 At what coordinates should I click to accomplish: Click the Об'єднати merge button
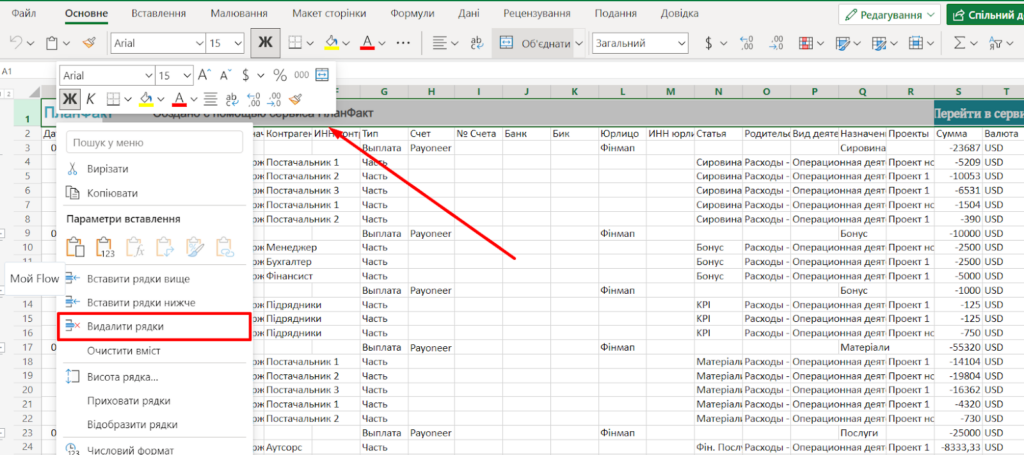click(x=532, y=43)
